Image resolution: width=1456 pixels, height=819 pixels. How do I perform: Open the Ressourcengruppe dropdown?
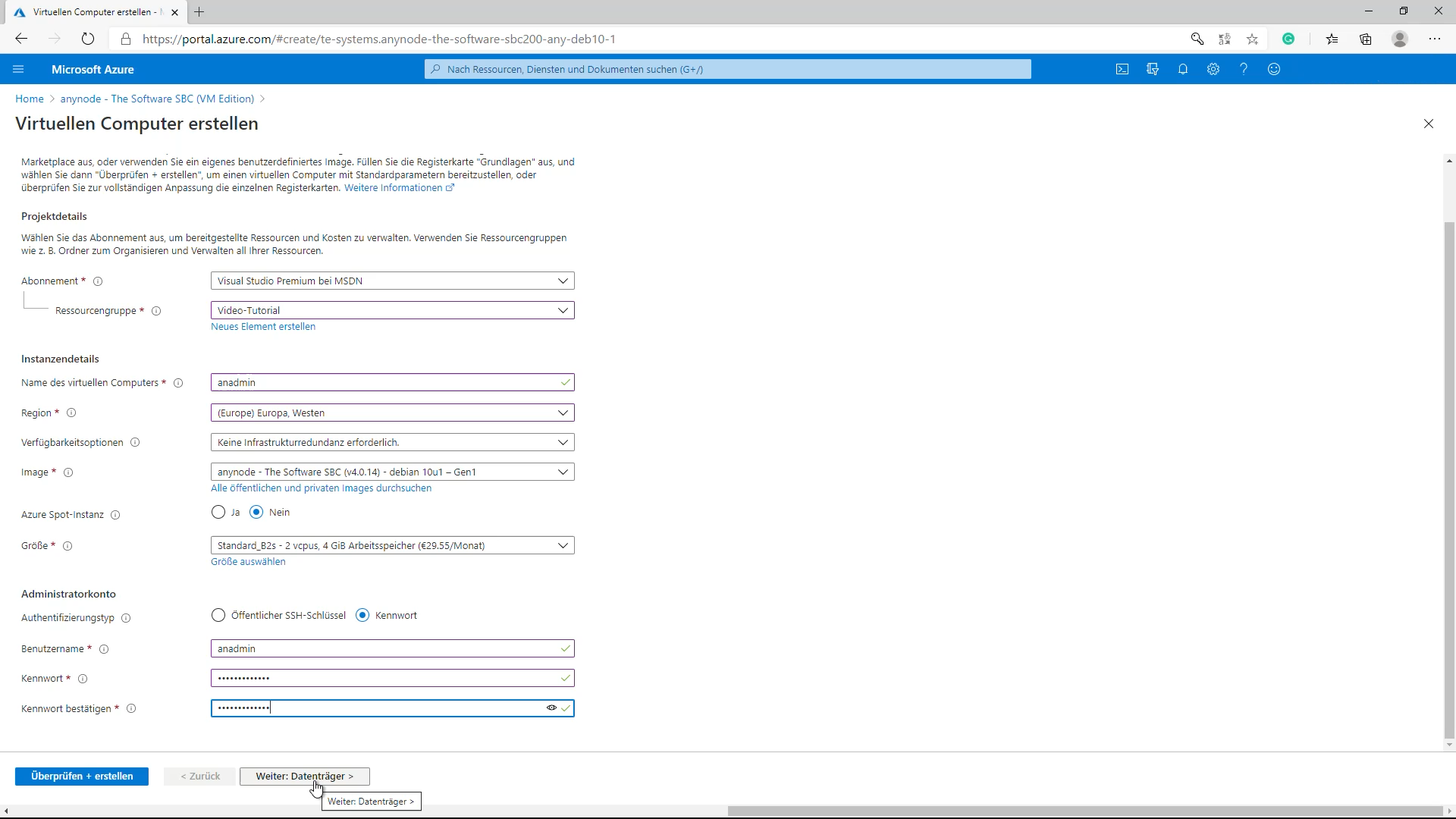tap(393, 311)
